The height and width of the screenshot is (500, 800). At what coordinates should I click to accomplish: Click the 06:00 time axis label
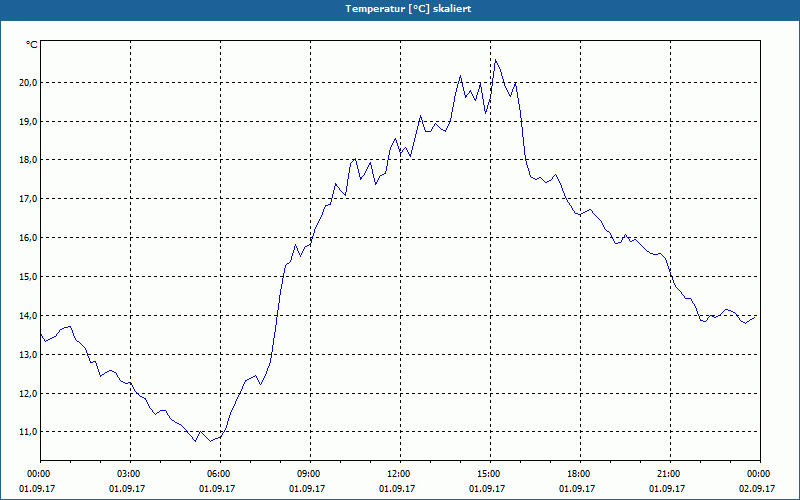point(220,474)
